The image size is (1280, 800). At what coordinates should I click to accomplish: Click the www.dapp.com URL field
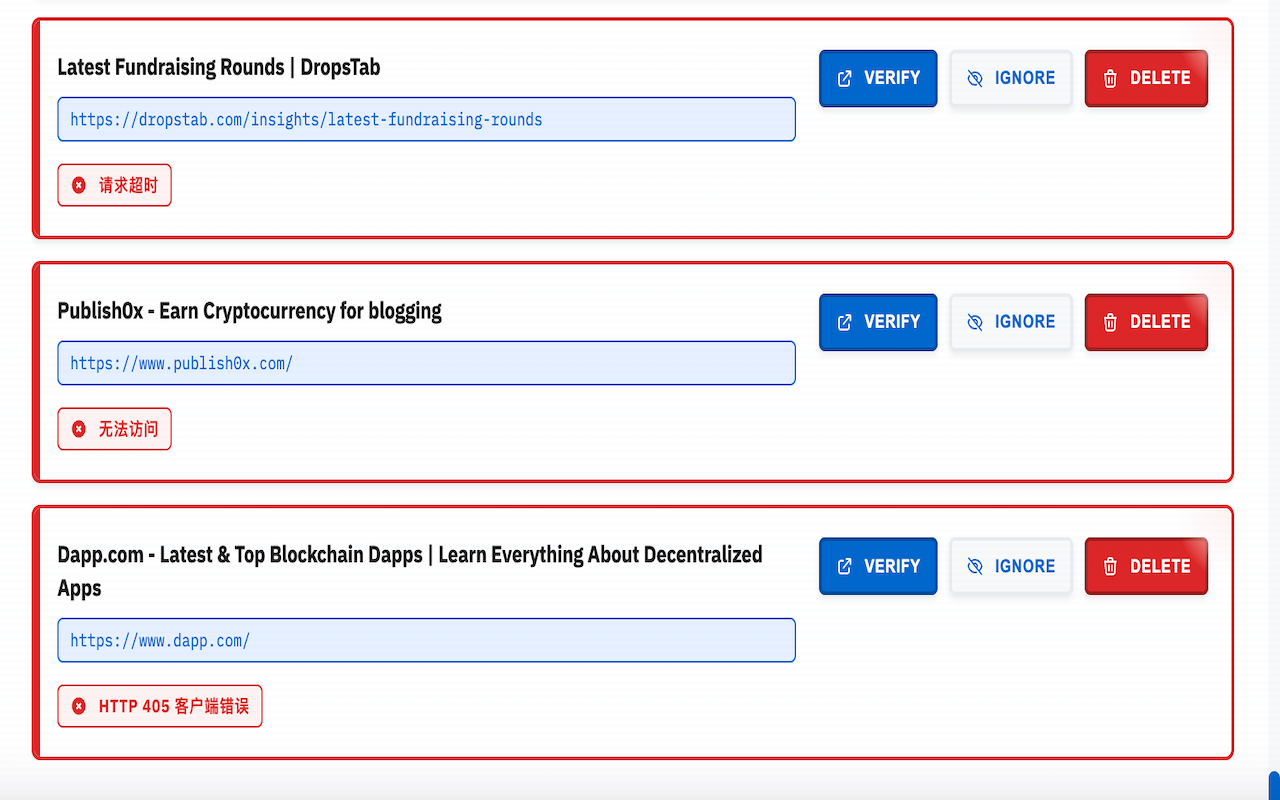click(x=426, y=640)
